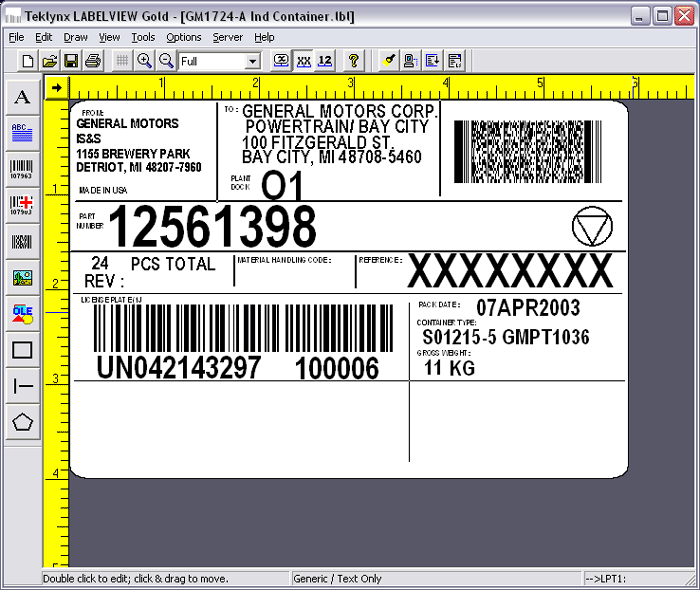Toggle the 12 data view mode
The image size is (700, 590).
click(325, 61)
